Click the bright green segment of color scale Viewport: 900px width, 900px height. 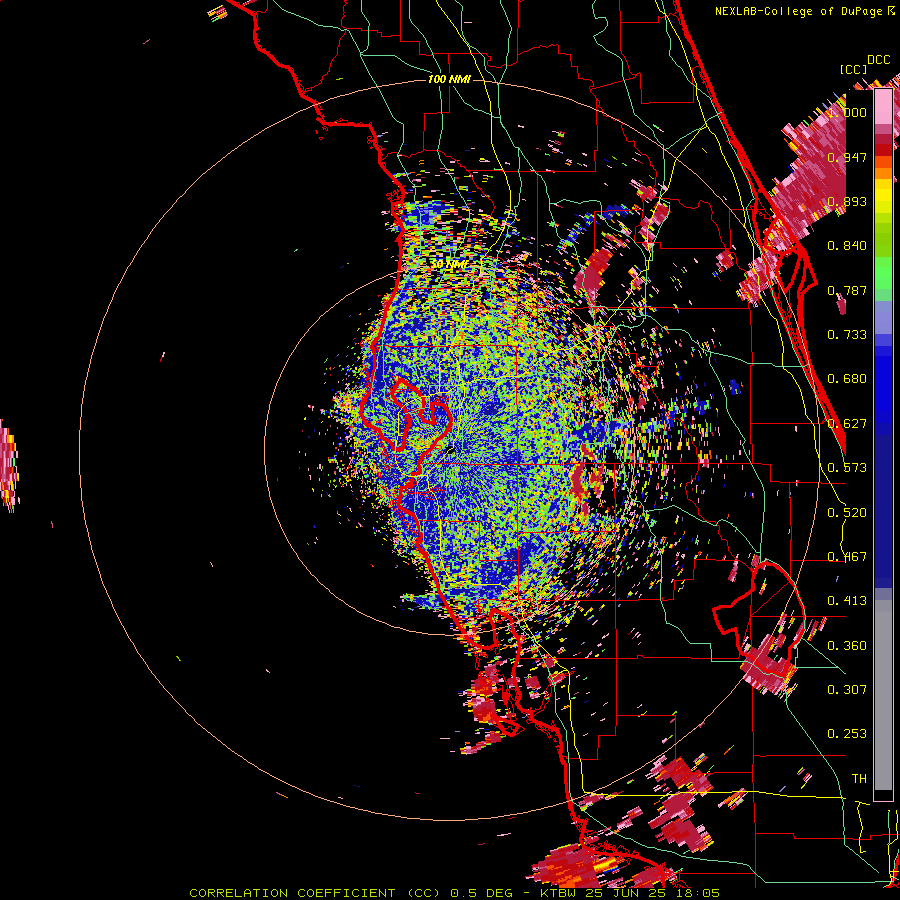(883, 273)
